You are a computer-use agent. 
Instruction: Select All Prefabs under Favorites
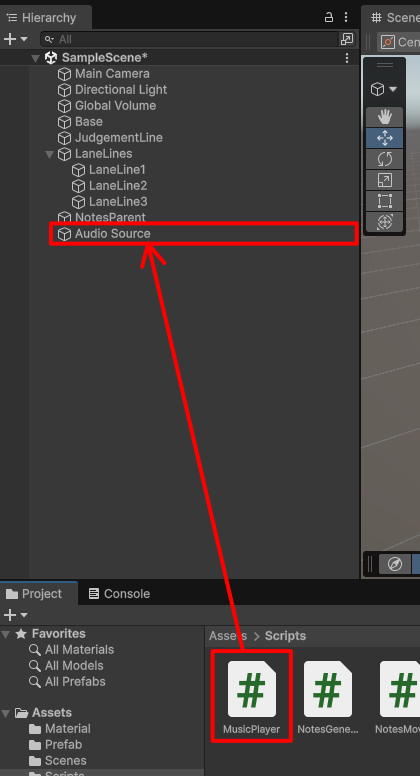pos(75,681)
